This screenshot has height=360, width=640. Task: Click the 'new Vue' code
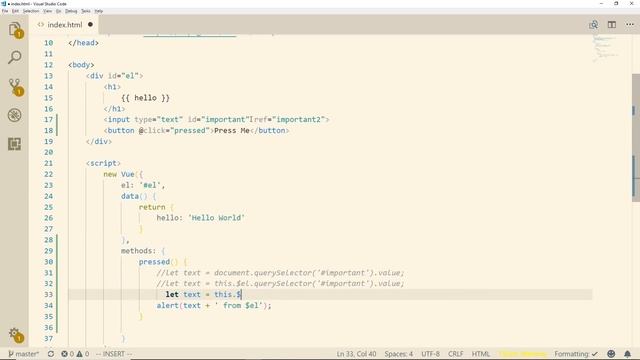pyautogui.click(x=119, y=174)
